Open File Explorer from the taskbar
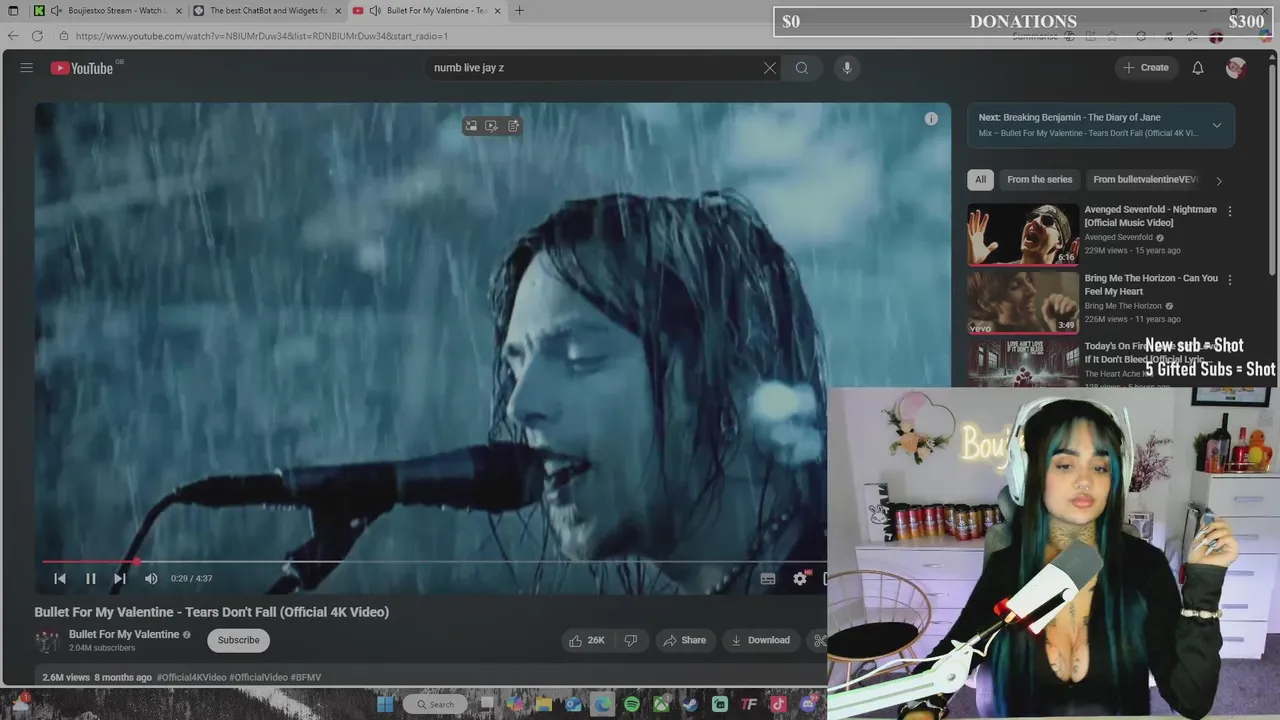Image resolution: width=1280 pixels, height=720 pixels. (544, 704)
